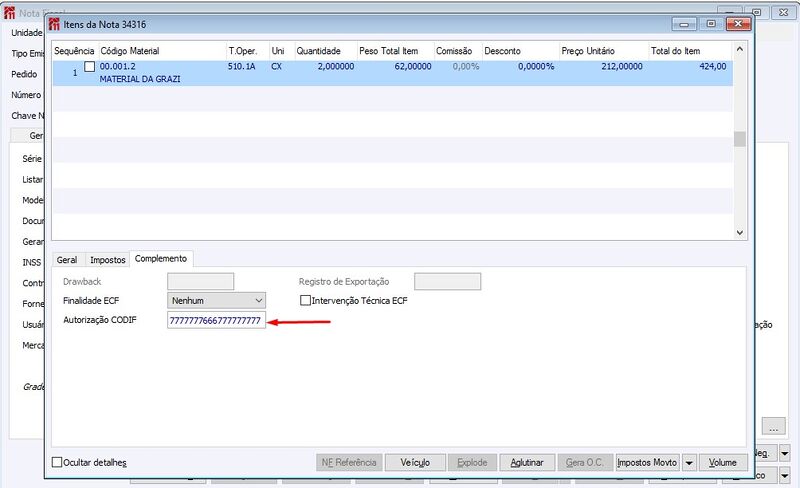This screenshot has height=488, width=800.
Task: Click the Sequência column header
Action: [x=74, y=51]
